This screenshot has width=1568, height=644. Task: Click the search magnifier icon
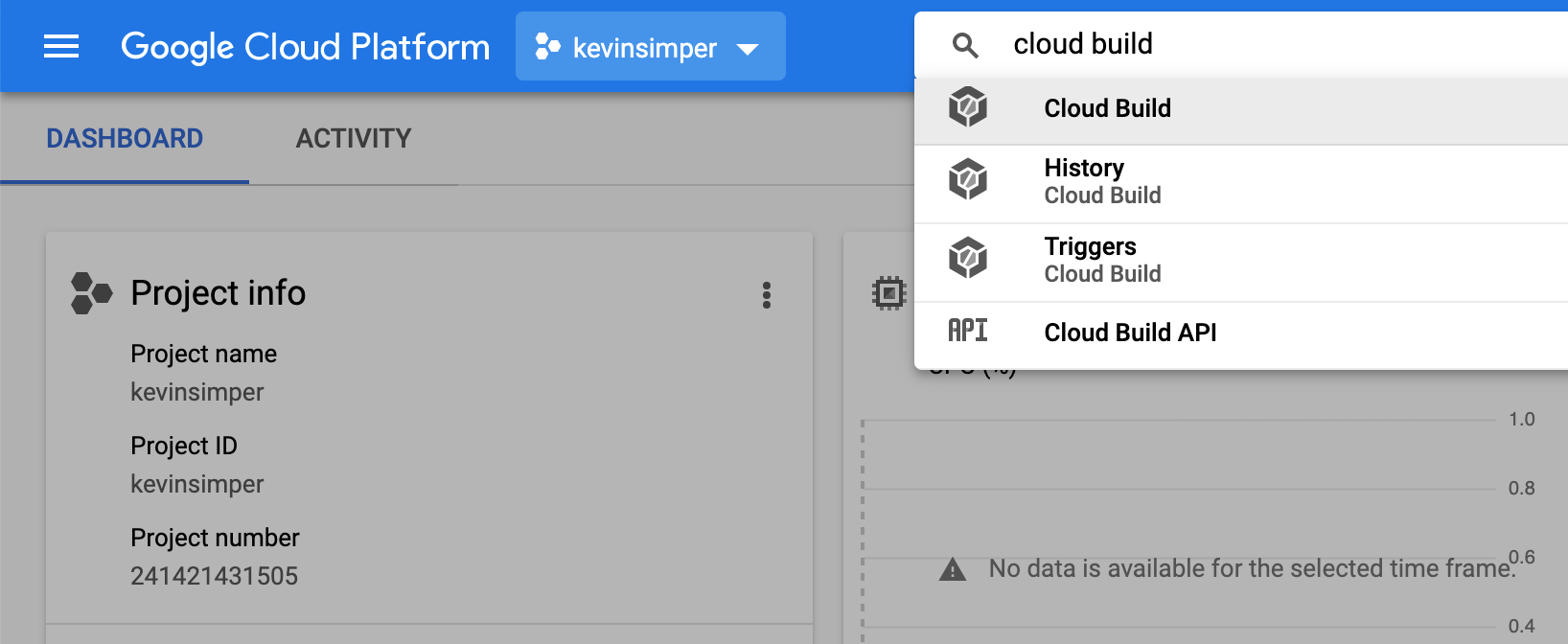965,45
